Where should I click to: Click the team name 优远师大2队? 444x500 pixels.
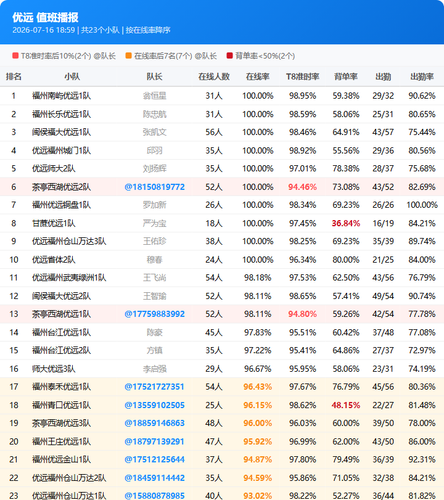[x=54, y=169]
